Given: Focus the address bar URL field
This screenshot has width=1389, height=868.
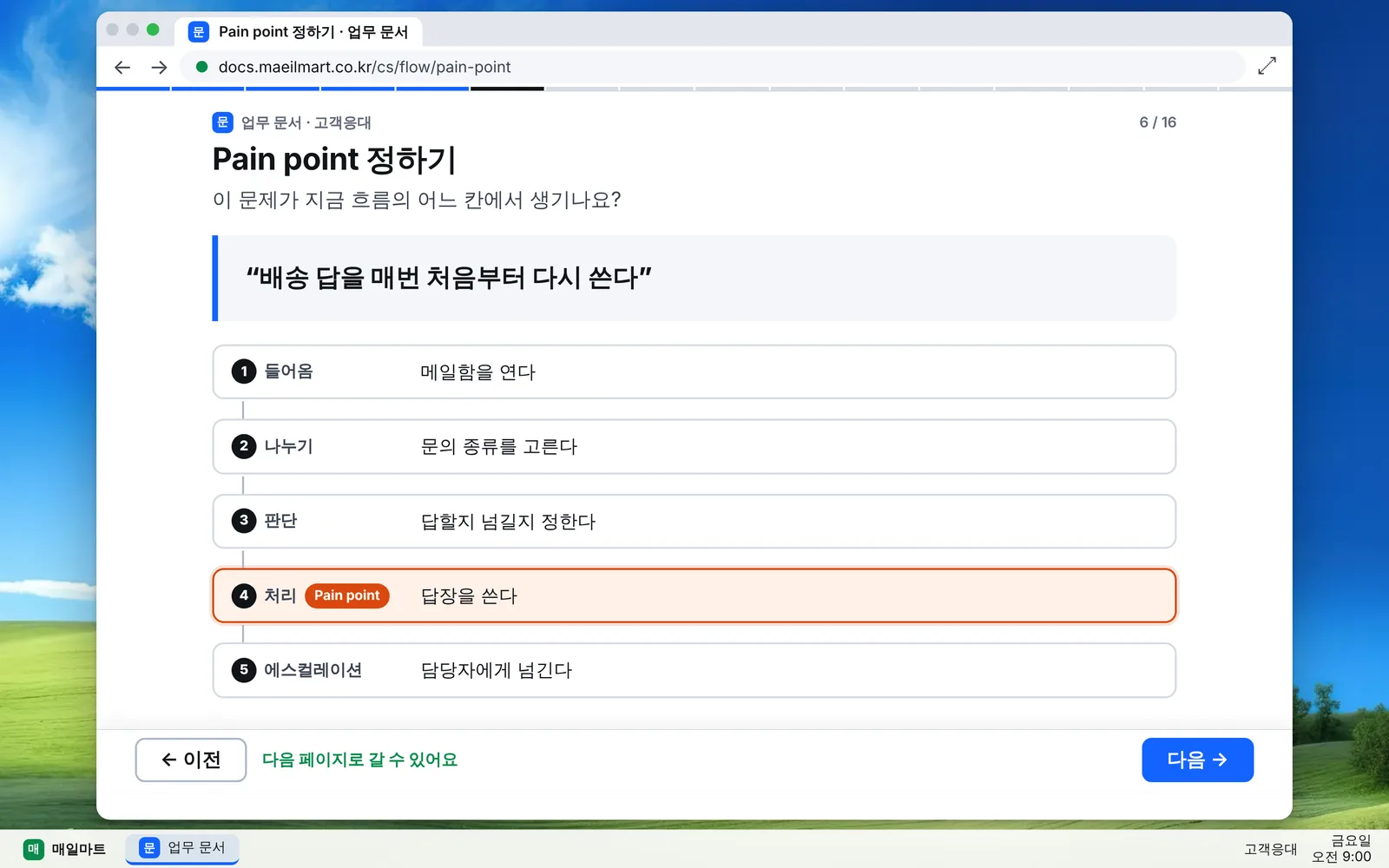Looking at the screenshot, I should (712, 67).
